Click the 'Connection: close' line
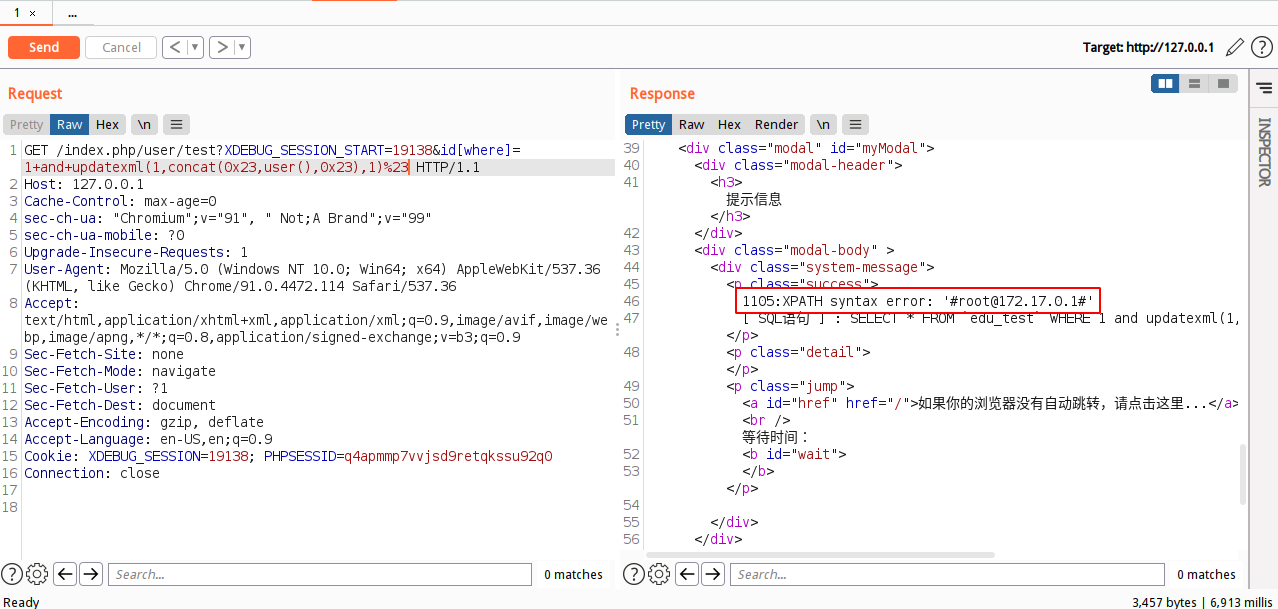 (92, 473)
